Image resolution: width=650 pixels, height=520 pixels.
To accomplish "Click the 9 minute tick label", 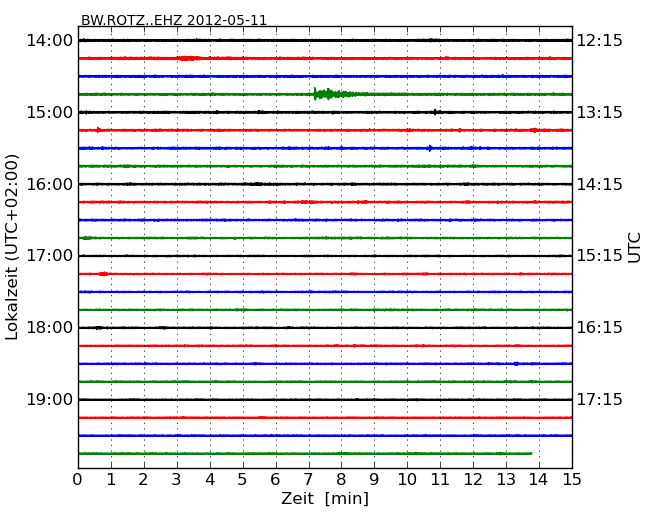I will (374, 480).
